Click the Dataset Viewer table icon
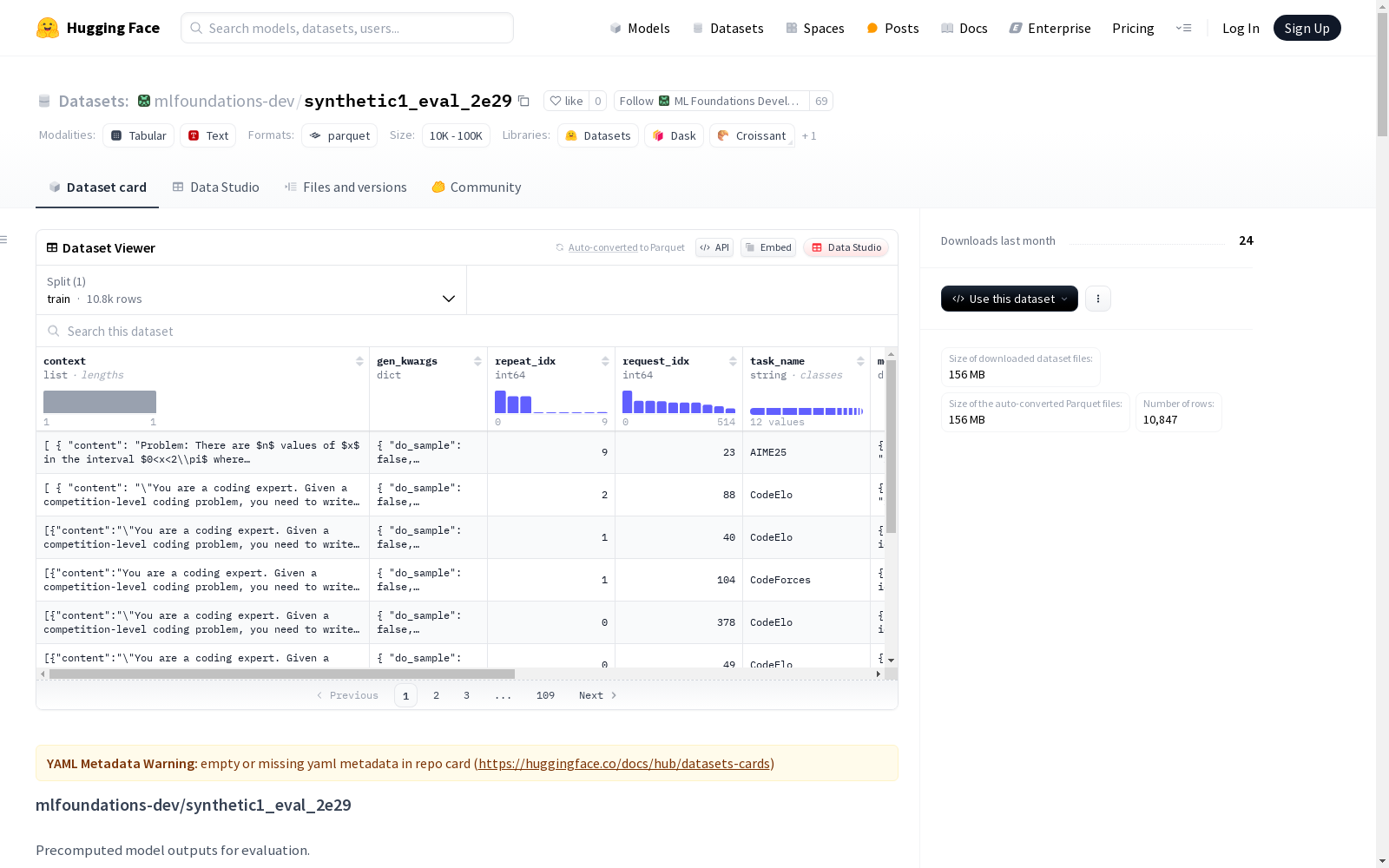The image size is (1389, 868). 52,247
